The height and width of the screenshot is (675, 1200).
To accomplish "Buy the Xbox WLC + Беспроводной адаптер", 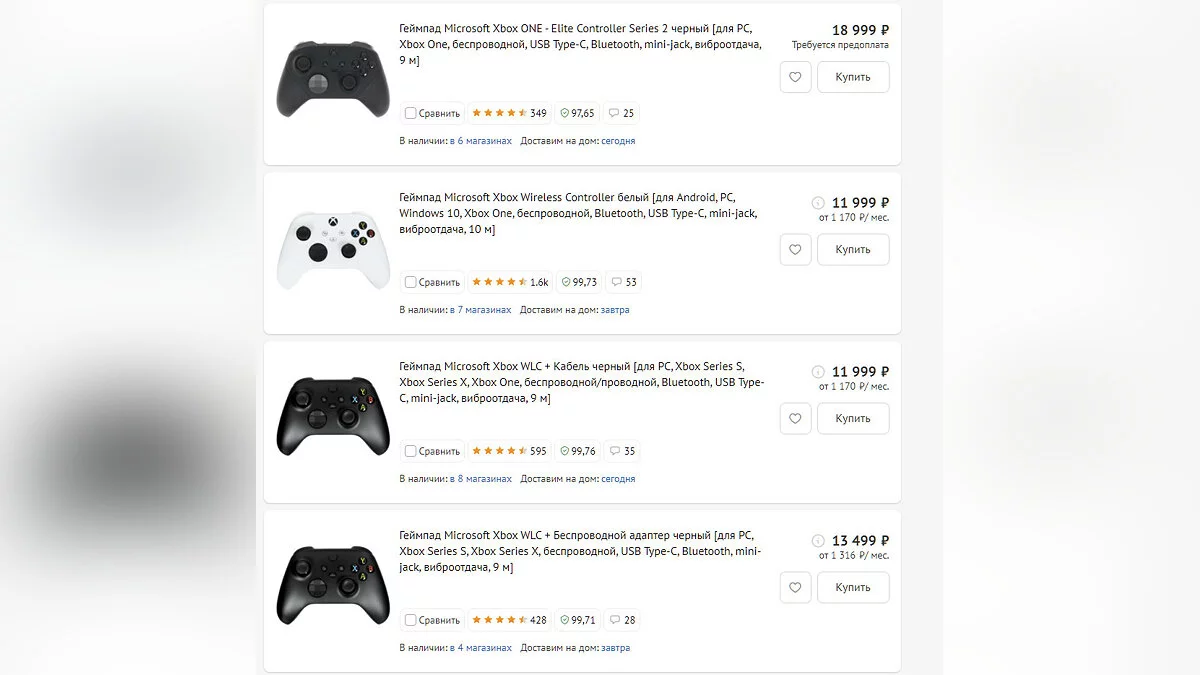I will click(x=853, y=587).
